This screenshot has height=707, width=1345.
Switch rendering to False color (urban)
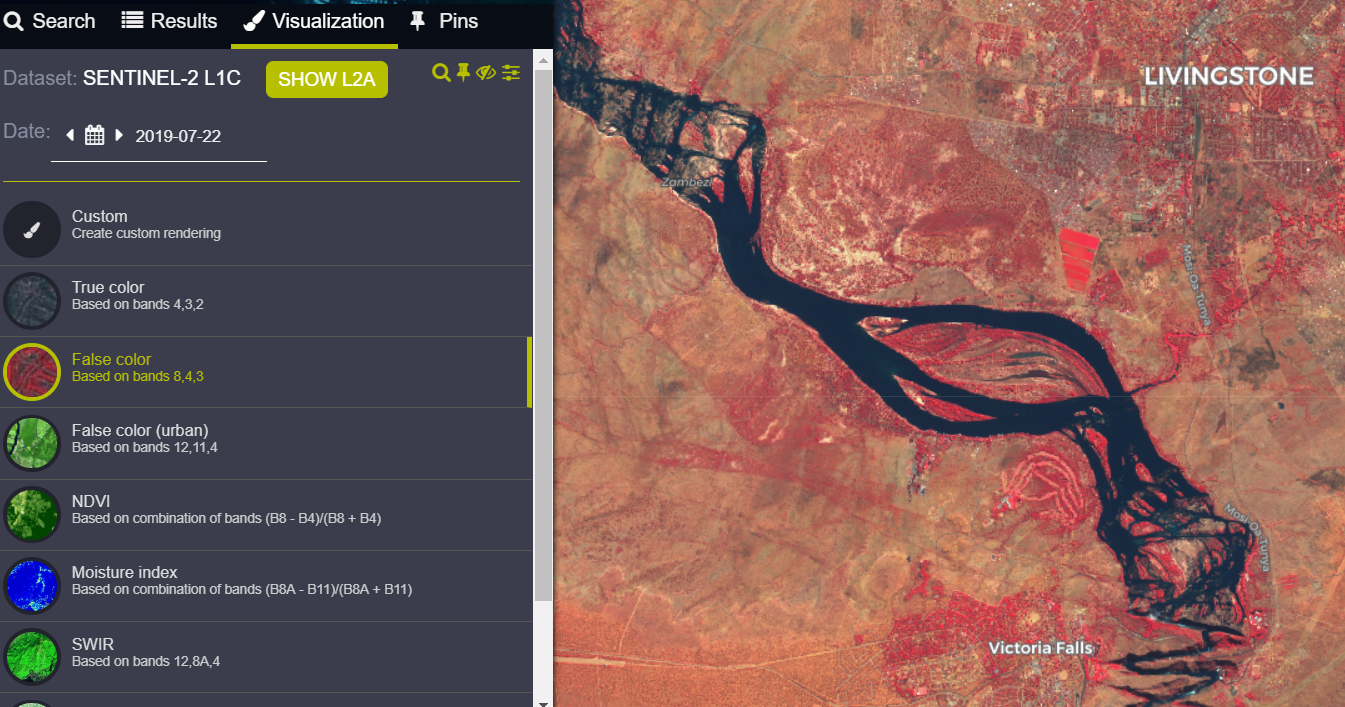click(32, 443)
